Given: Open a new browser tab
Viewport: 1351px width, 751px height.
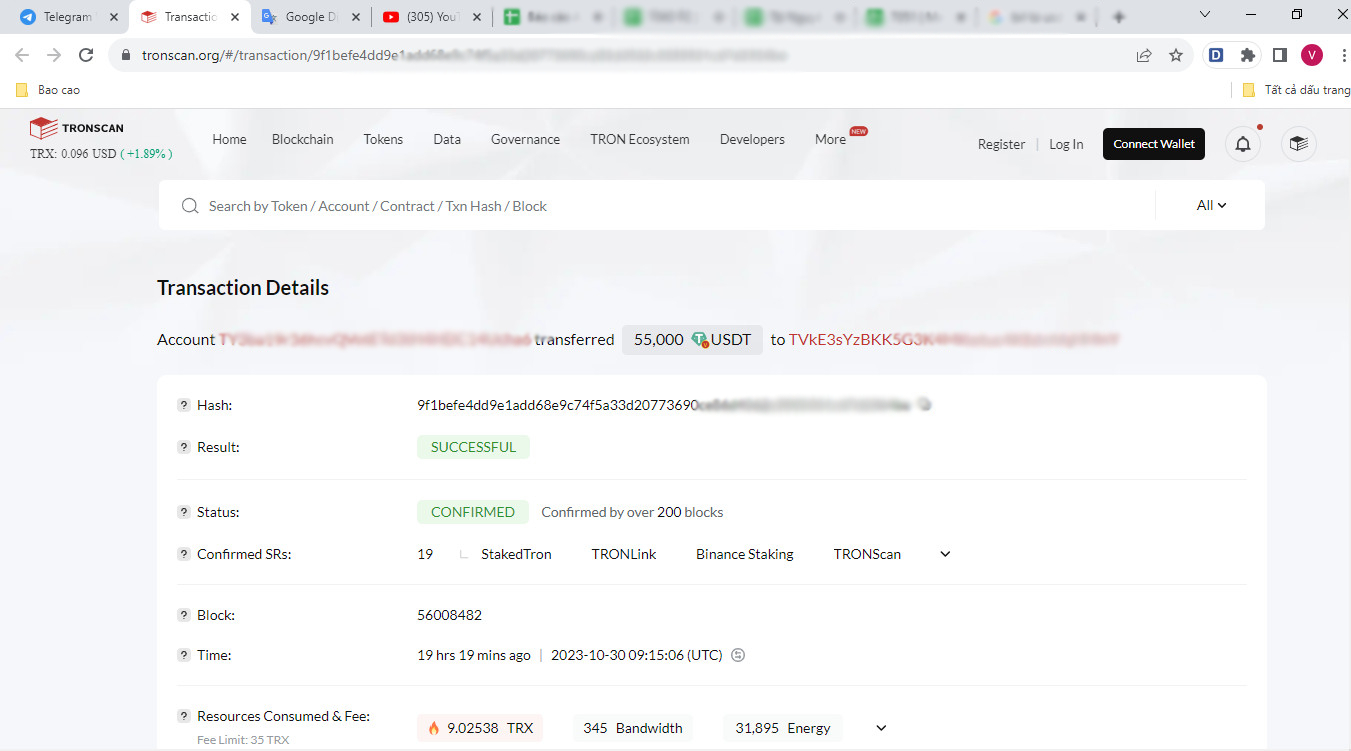Looking at the screenshot, I should click(1119, 17).
